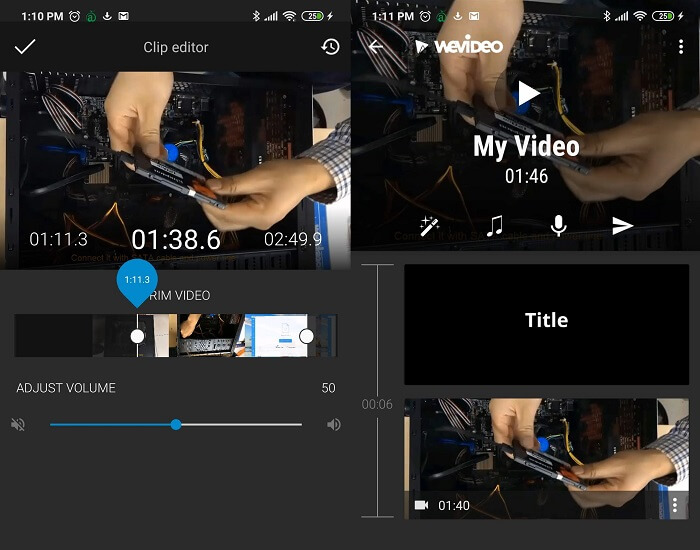700x550 pixels.
Task: Click the volume slider handle
Action: point(176,424)
